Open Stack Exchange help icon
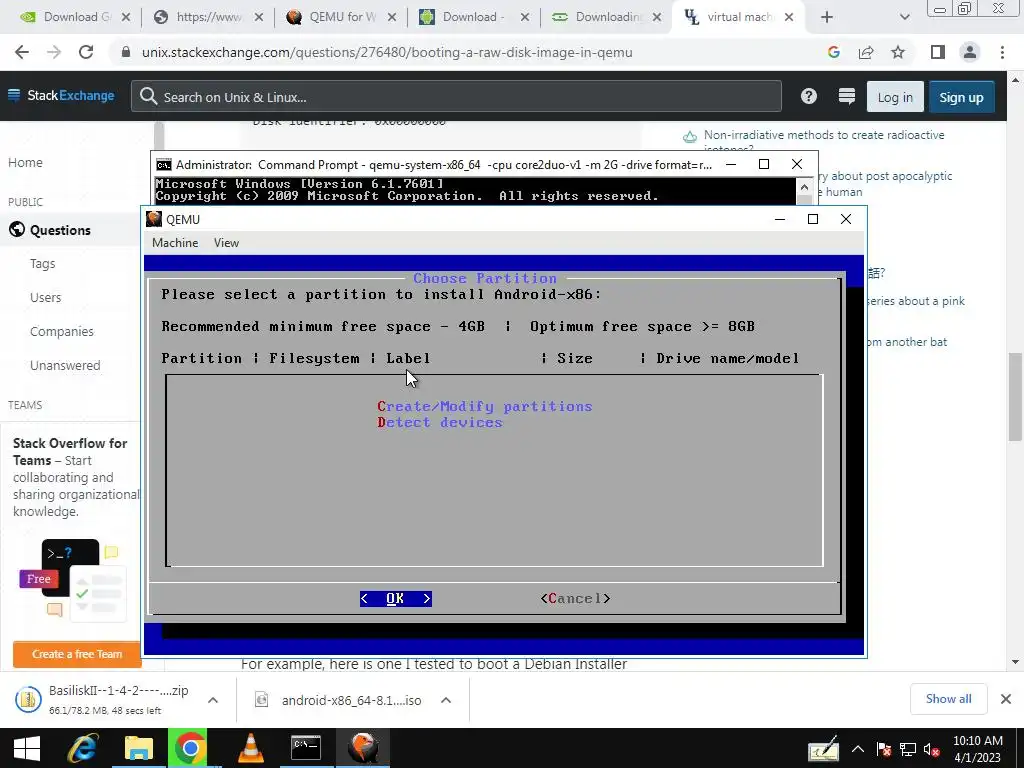1024x768 pixels. click(x=808, y=97)
